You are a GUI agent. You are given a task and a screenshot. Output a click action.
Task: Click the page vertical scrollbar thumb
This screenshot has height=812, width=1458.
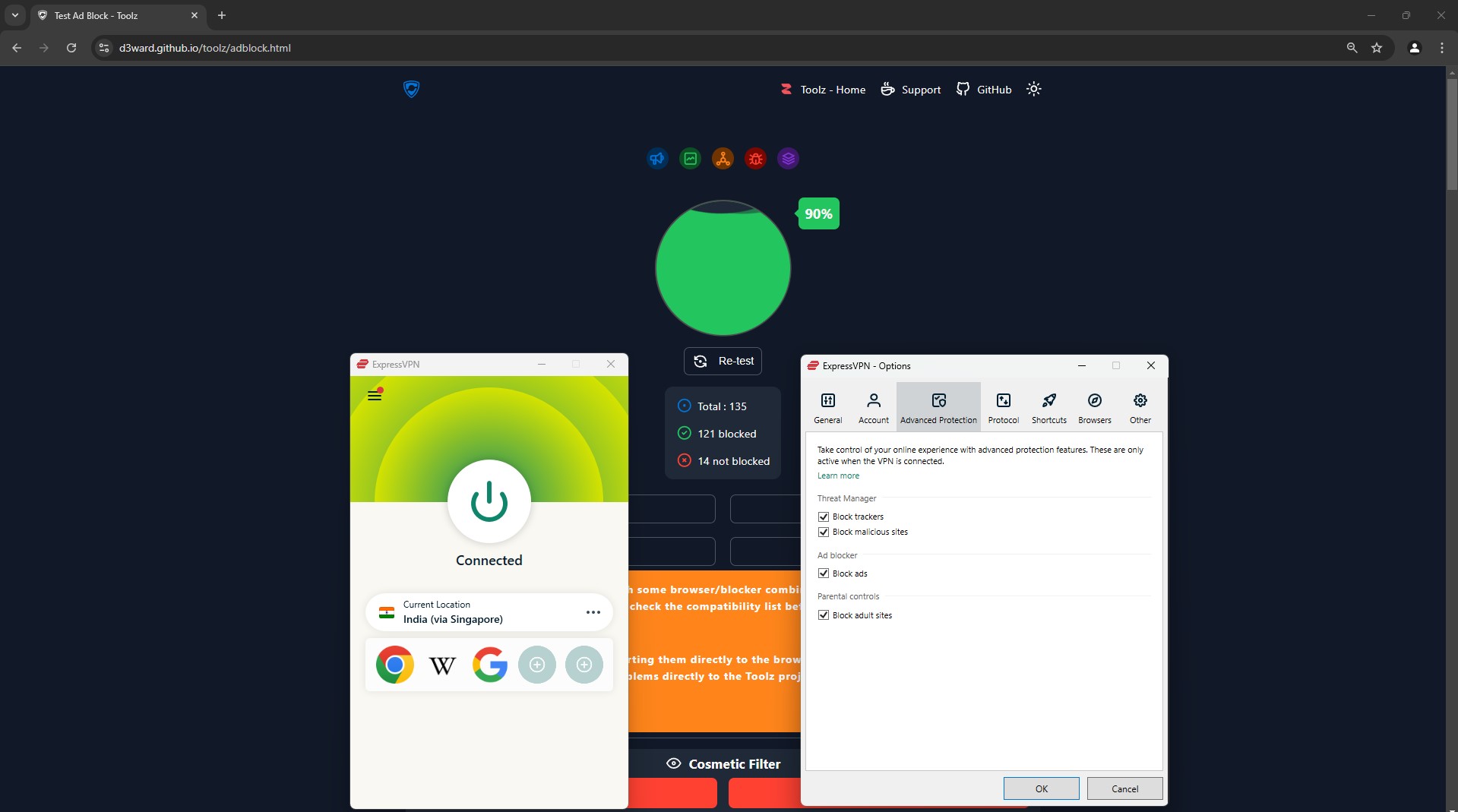1452,133
